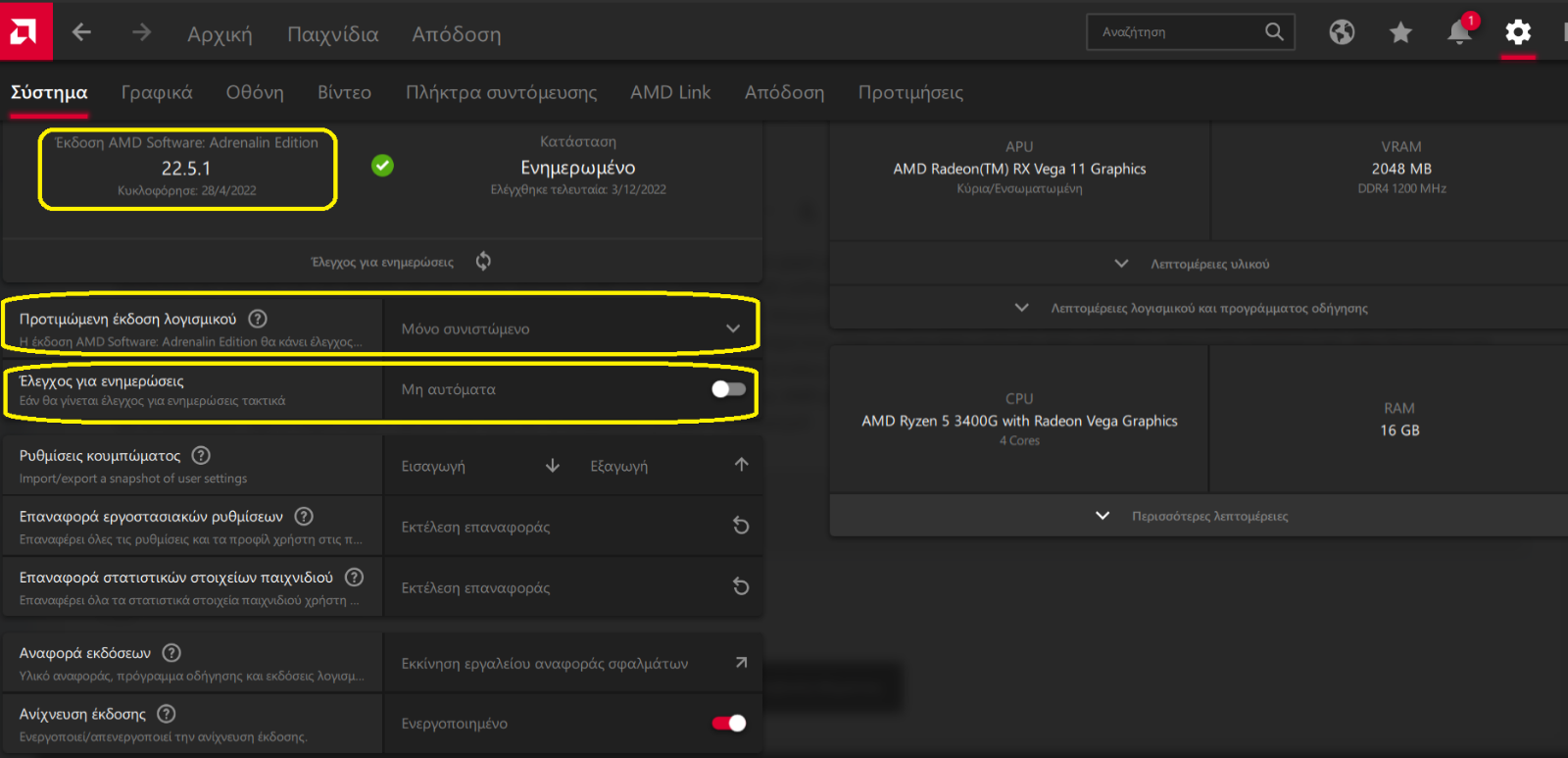
Task: Open favorites star icon
Action: coord(1400,32)
